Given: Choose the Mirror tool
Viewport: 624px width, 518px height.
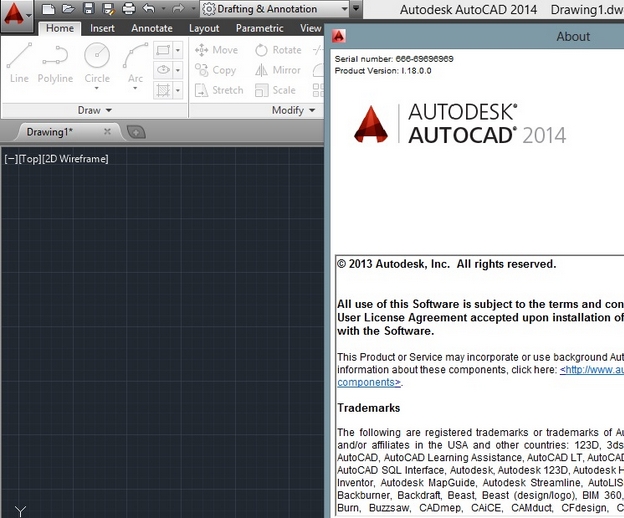Looking at the screenshot, I should pyautogui.click(x=278, y=70).
